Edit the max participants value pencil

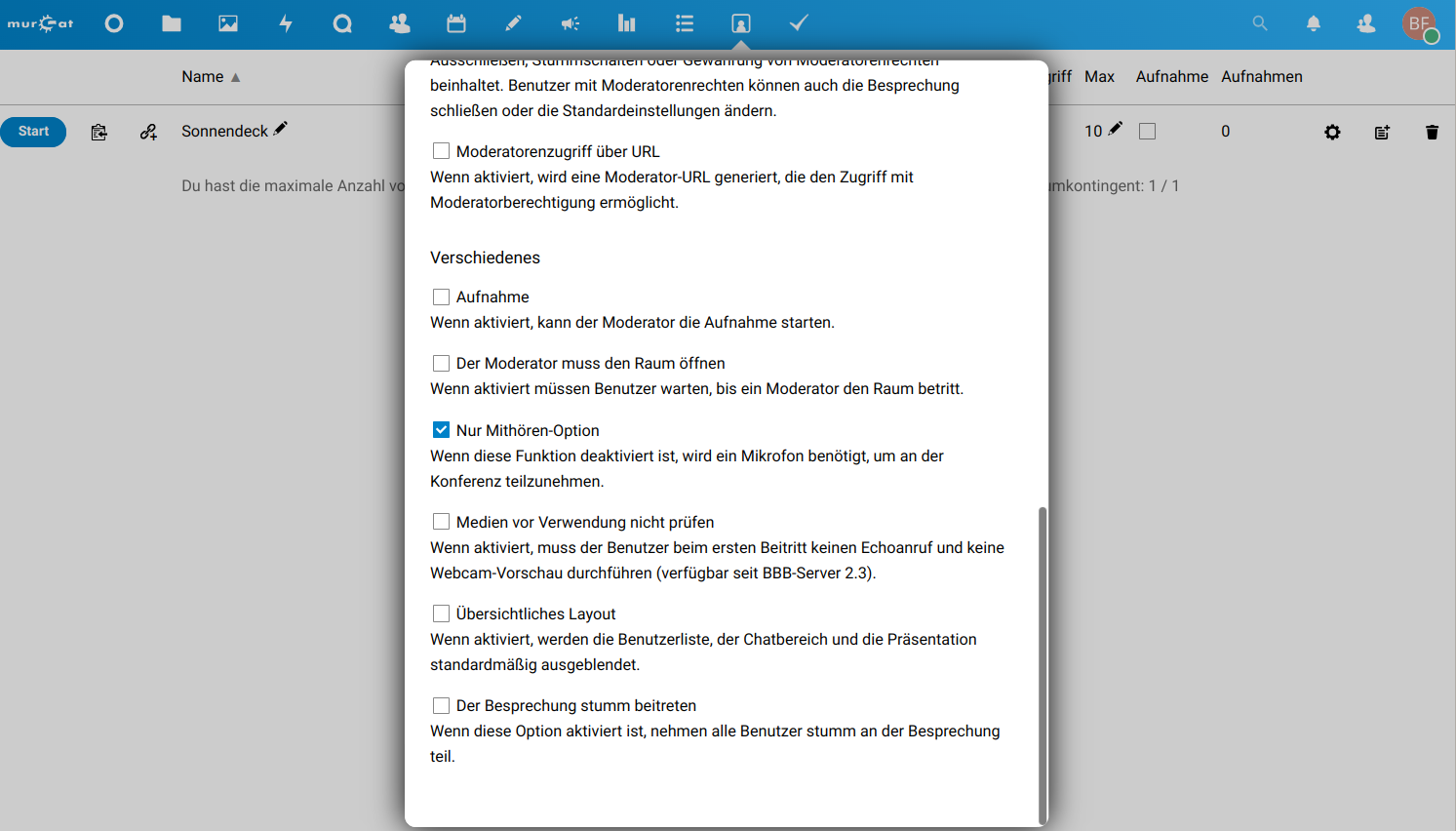point(1116,129)
